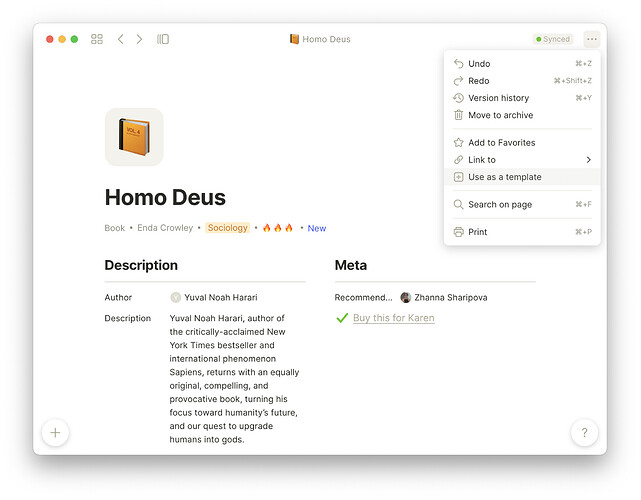The height and width of the screenshot is (500, 641).
Task: Choose Use as a template
Action: (522, 177)
